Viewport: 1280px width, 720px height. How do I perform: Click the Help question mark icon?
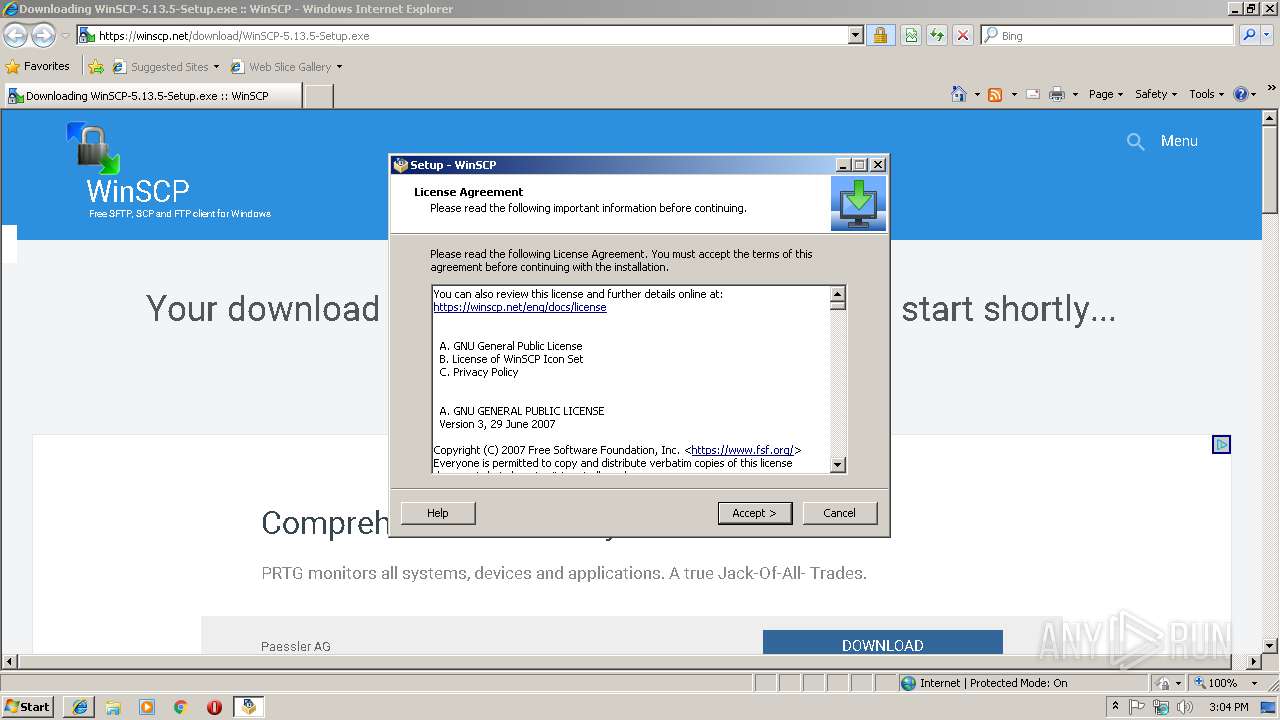coord(1241,94)
